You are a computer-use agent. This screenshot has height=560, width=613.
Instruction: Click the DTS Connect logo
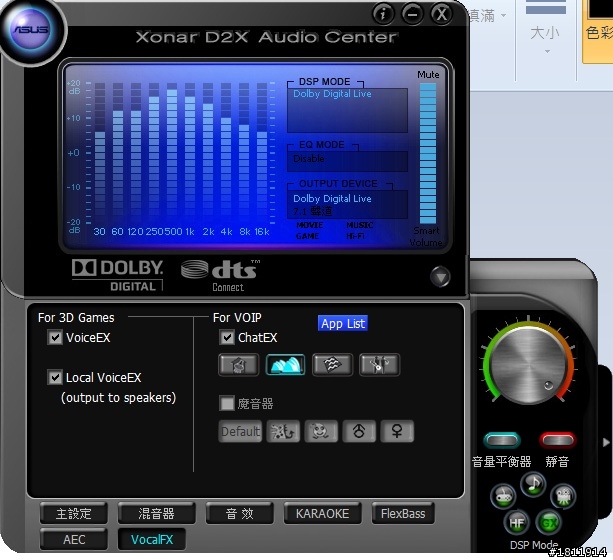pyautogui.click(x=221, y=276)
